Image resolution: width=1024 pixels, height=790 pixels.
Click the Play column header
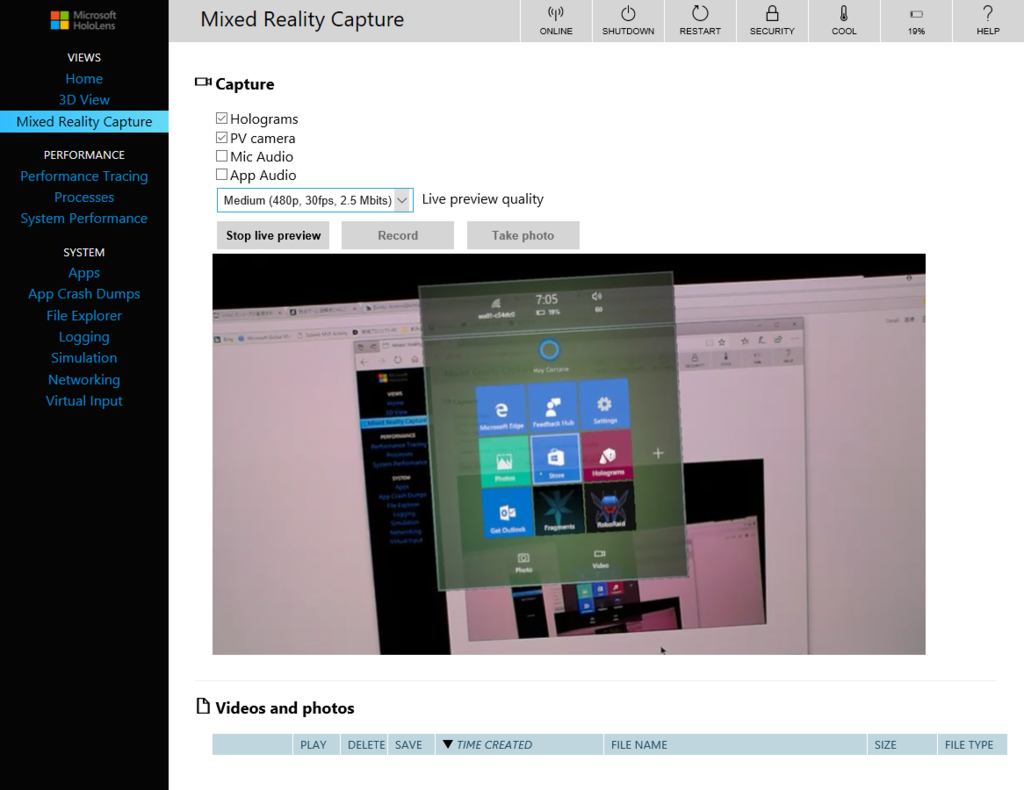point(316,744)
